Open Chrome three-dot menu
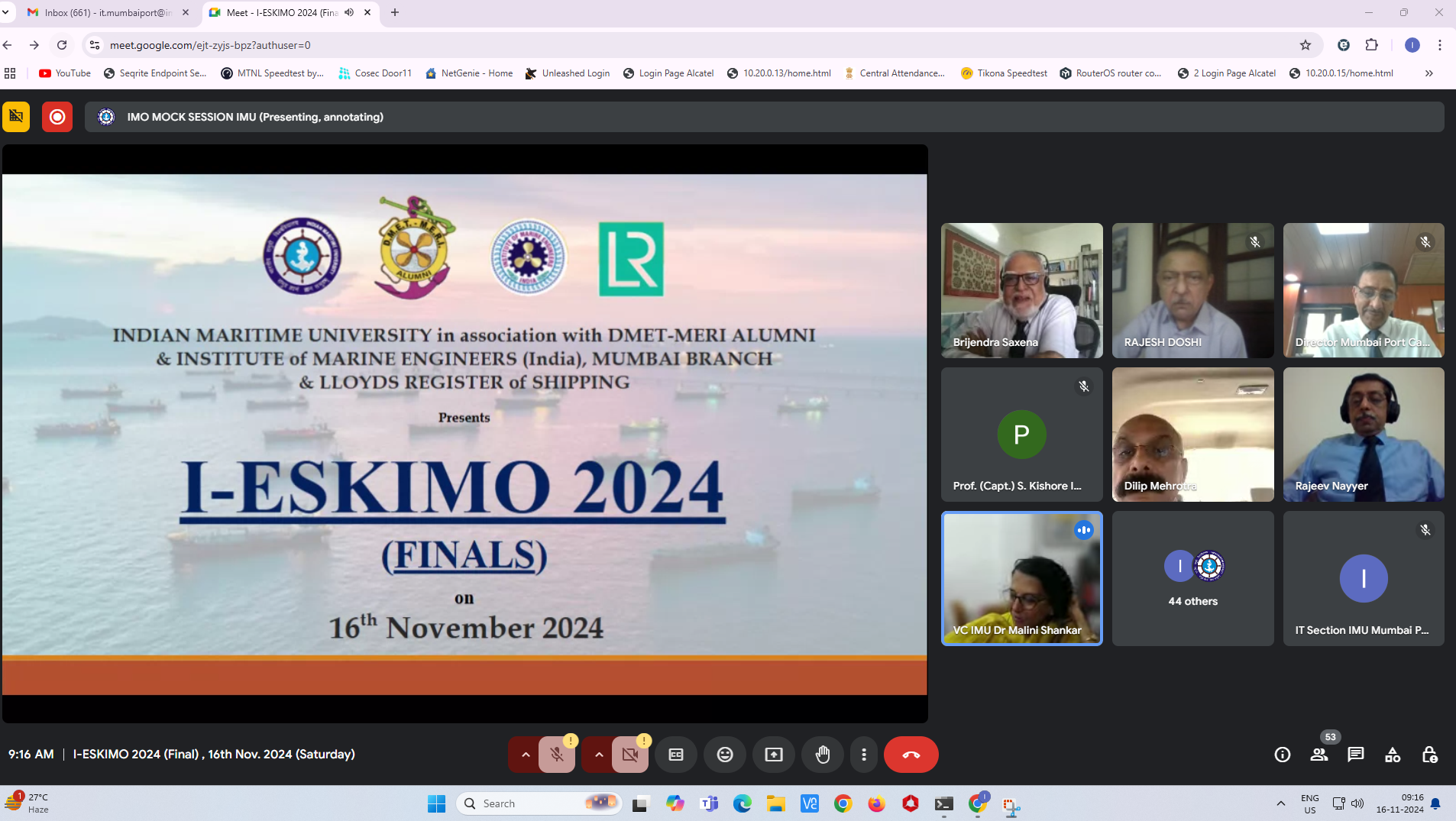 pyautogui.click(x=1440, y=45)
